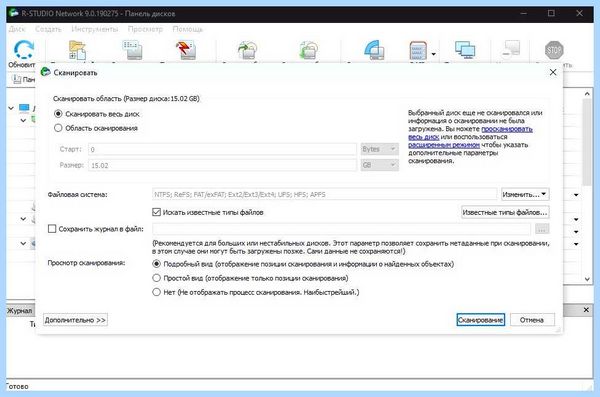
Task: Choose Нет scan view option
Action: pyautogui.click(x=156, y=292)
